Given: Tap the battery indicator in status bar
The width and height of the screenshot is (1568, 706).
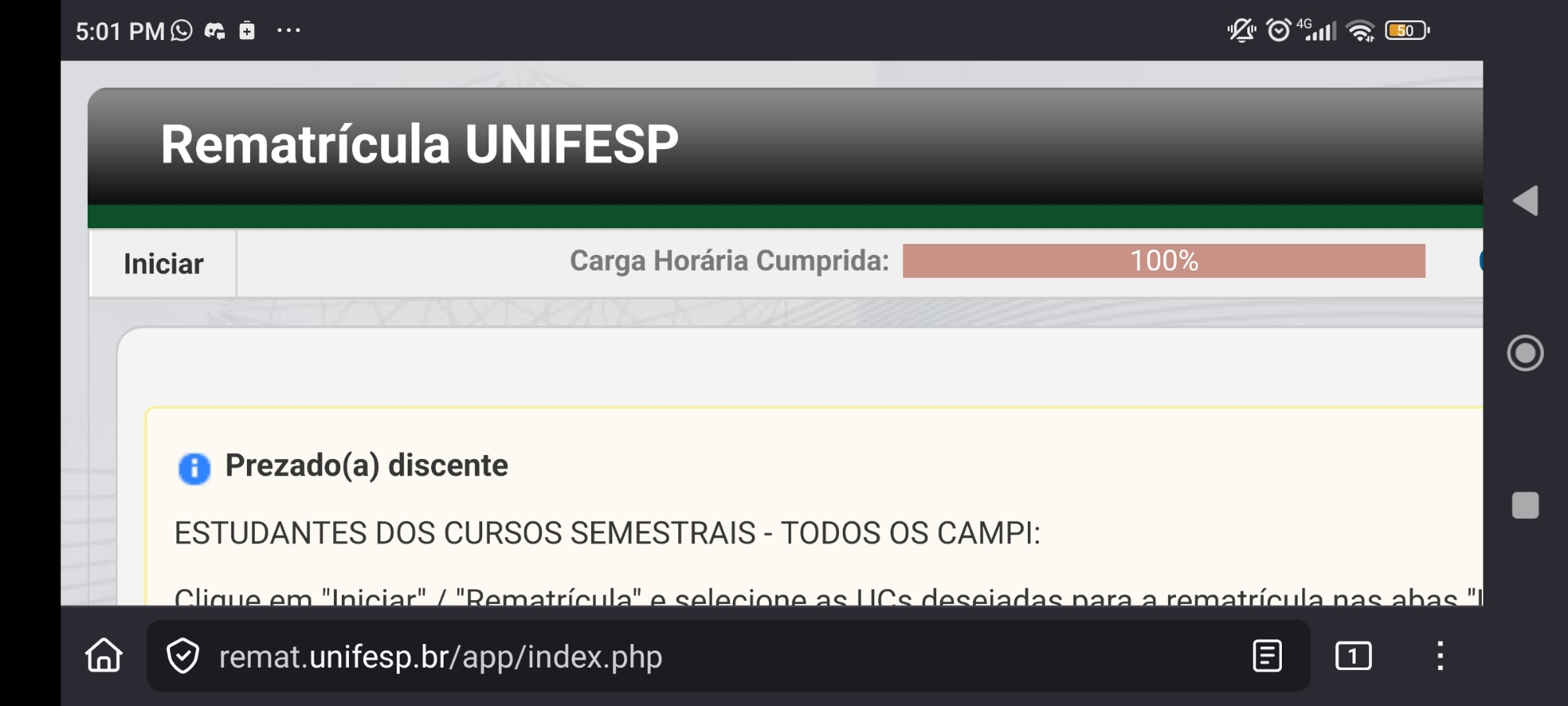Looking at the screenshot, I should 1406,31.
